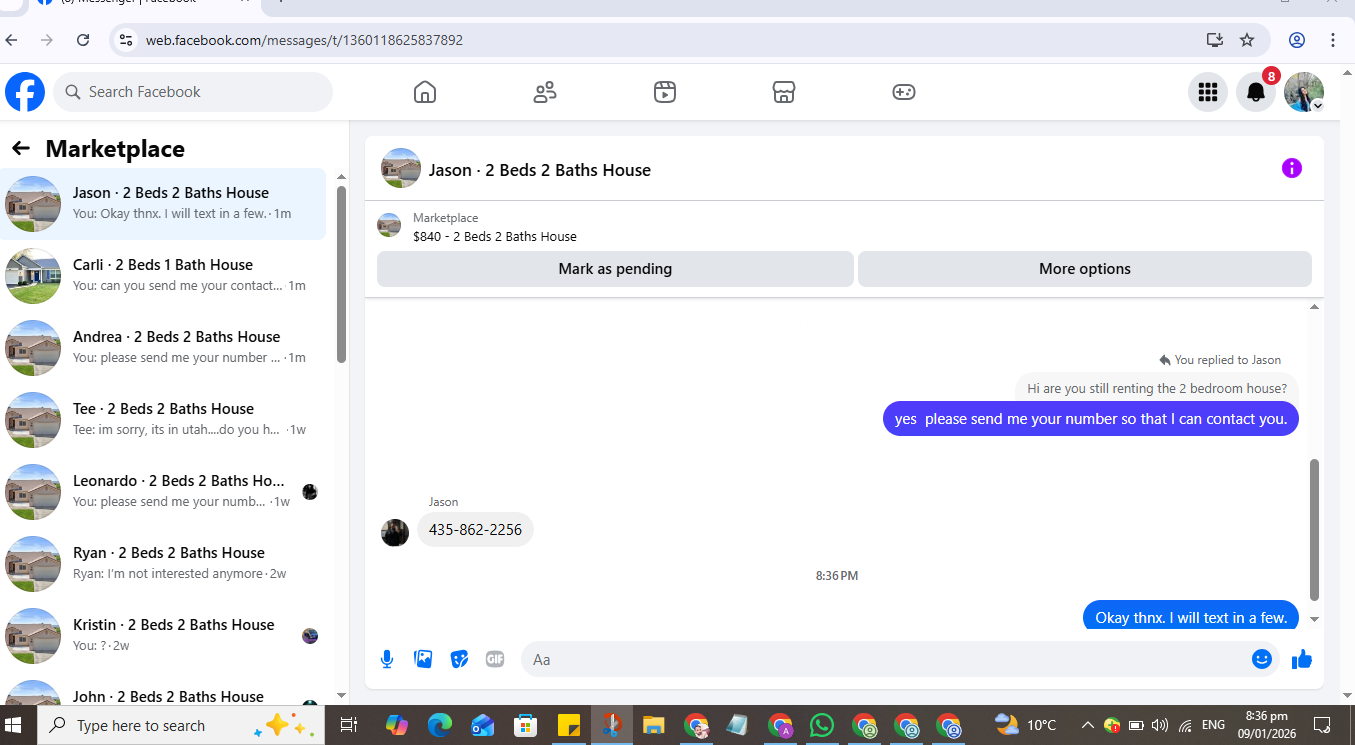Open the Gaming controller icon
The height and width of the screenshot is (745, 1355).
click(904, 92)
